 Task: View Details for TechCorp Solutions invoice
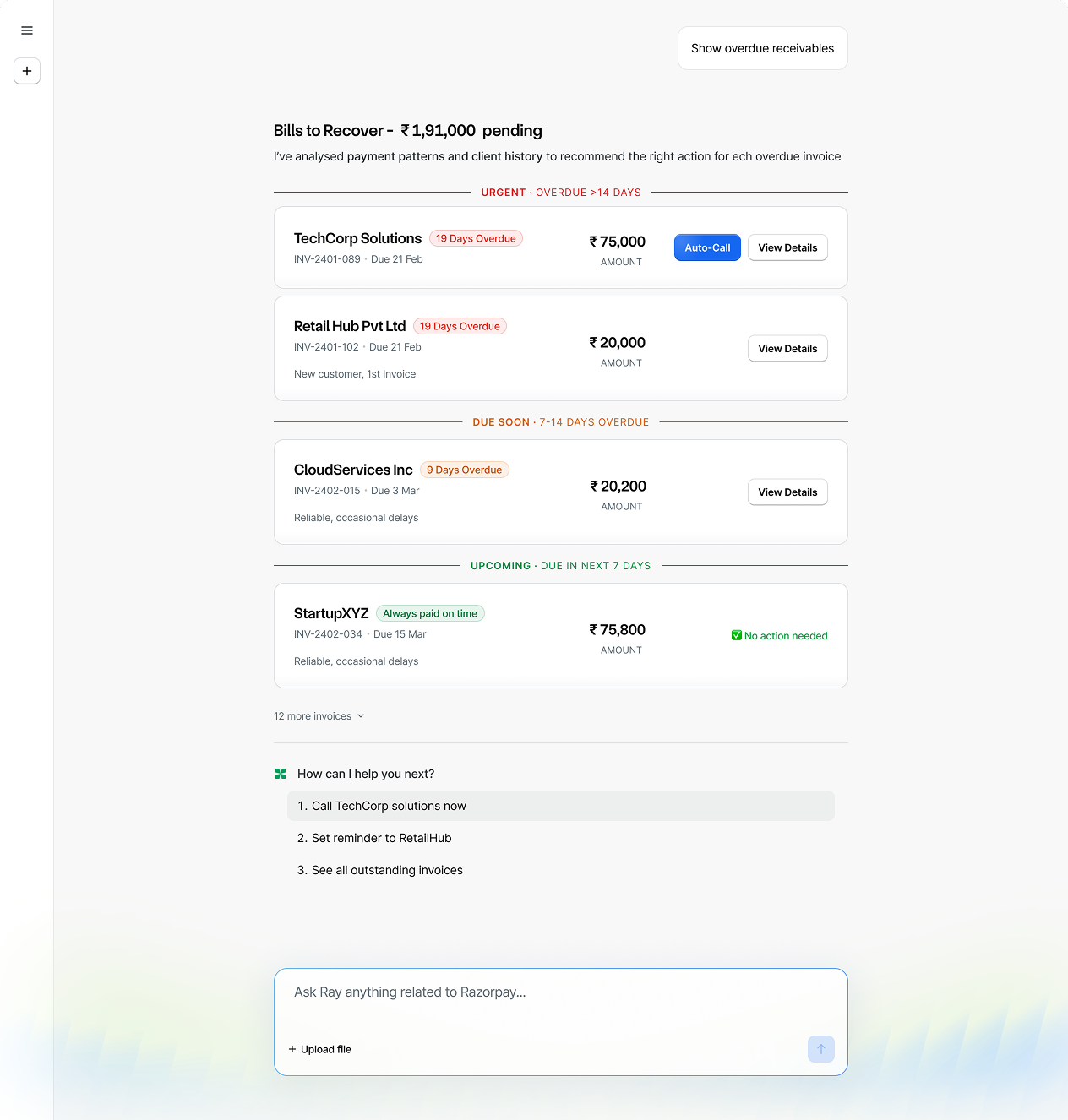point(787,247)
